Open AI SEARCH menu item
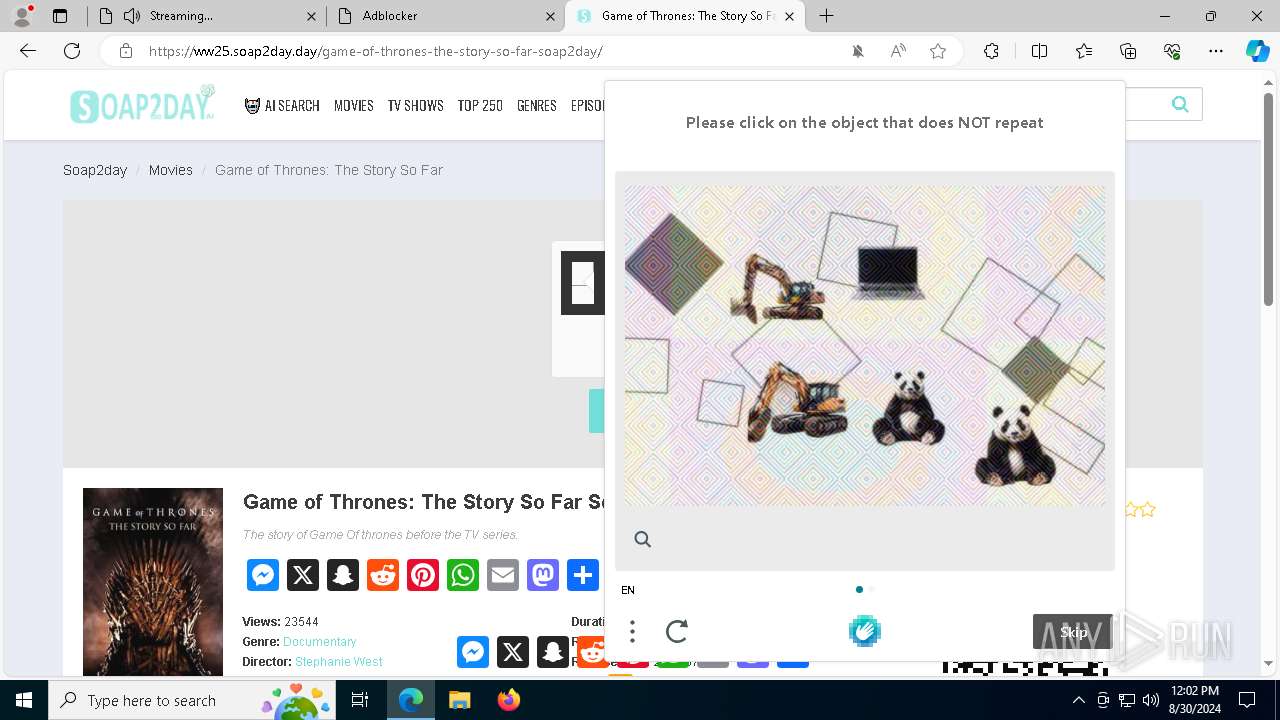1280x720 pixels. tap(282, 105)
